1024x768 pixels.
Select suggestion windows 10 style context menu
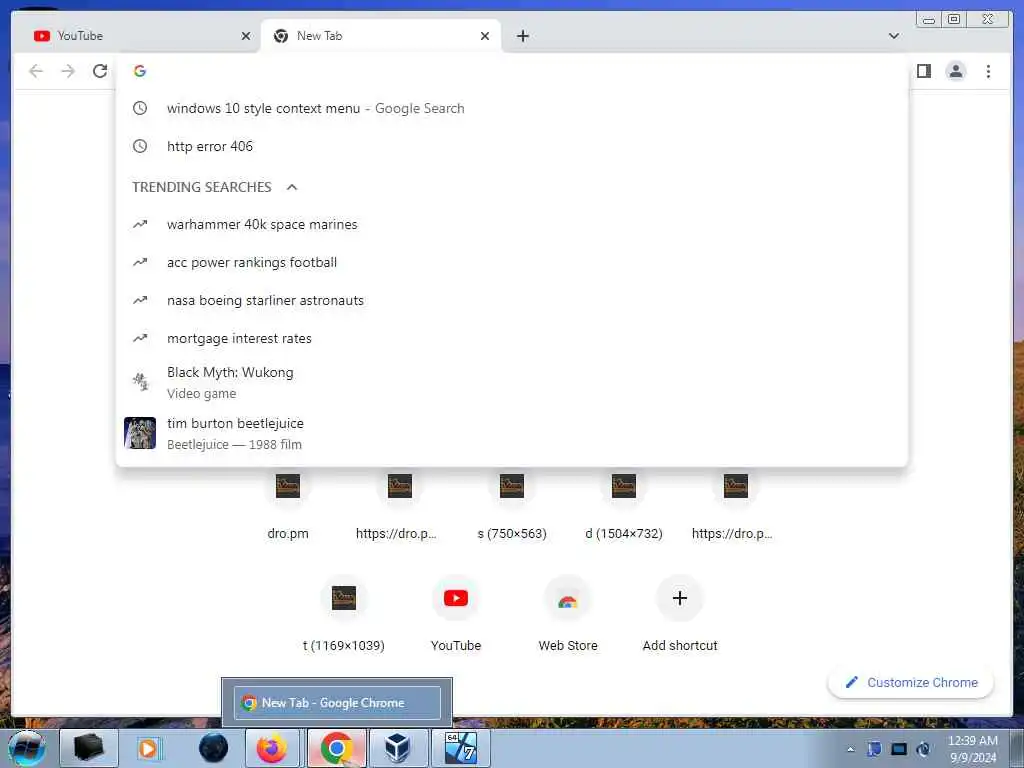click(511, 108)
